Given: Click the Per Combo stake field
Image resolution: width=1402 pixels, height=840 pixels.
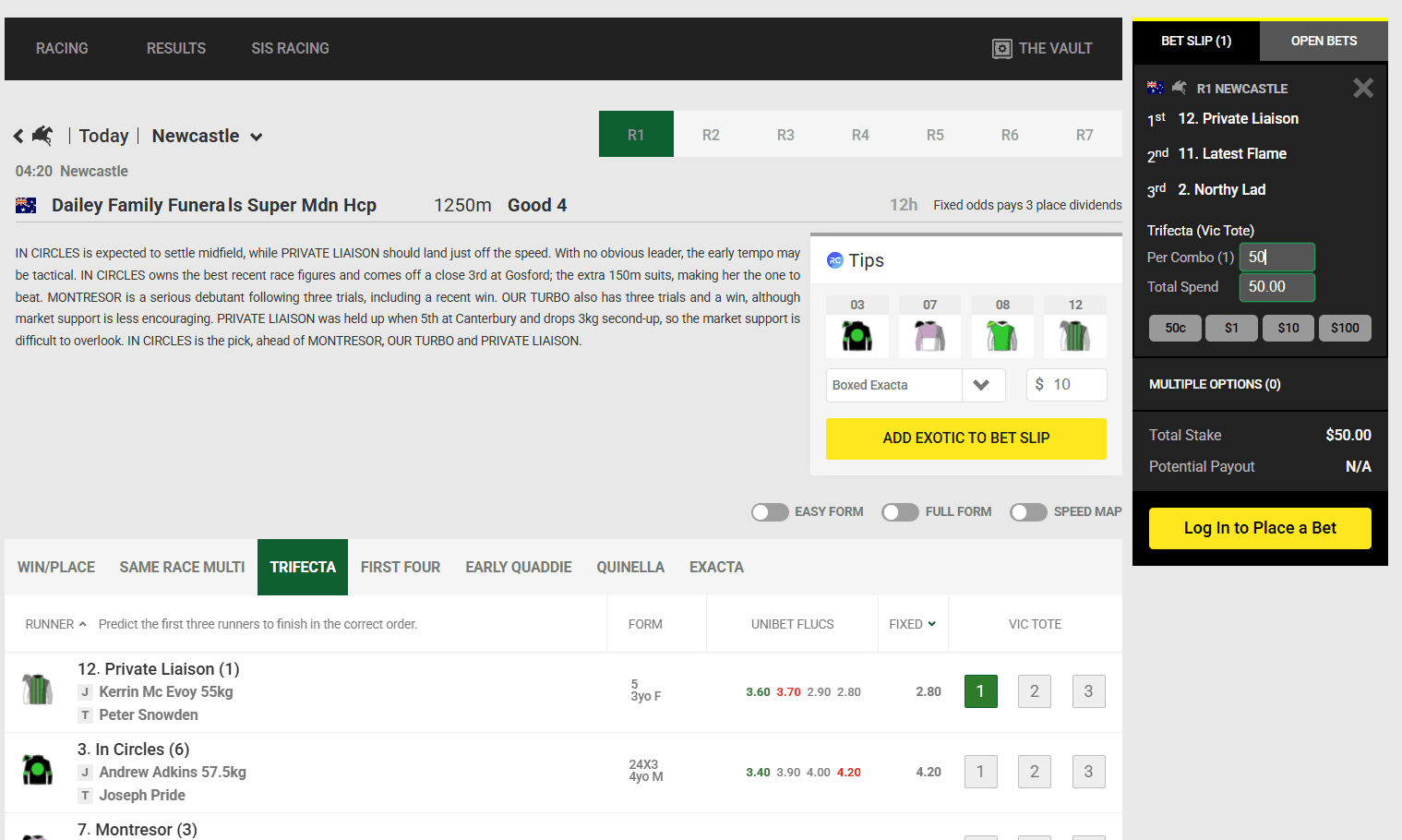Looking at the screenshot, I should point(1277,258).
